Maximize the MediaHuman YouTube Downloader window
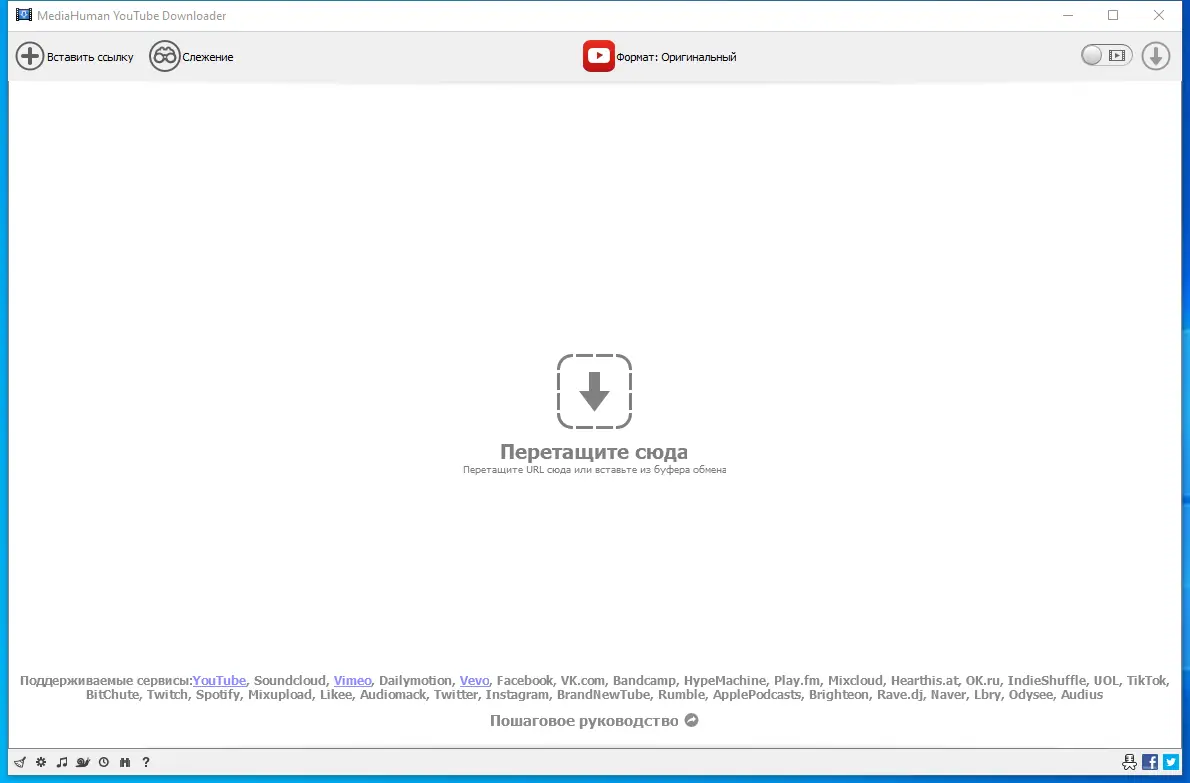 click(x=1113, y=15)
